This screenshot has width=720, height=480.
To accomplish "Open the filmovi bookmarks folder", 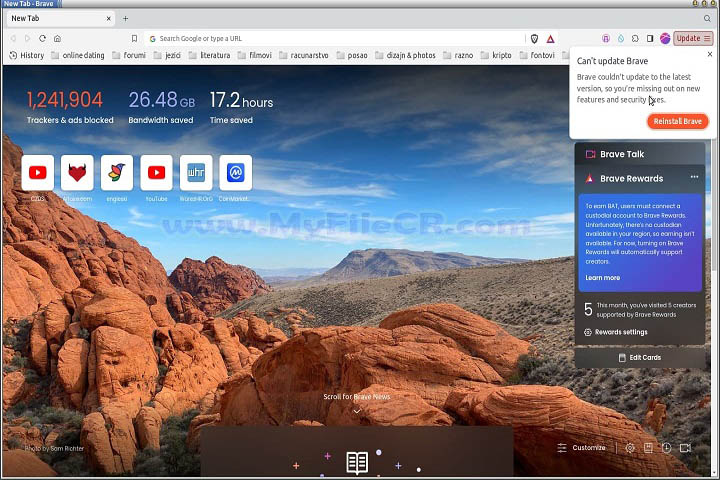I will pos(255,55).
